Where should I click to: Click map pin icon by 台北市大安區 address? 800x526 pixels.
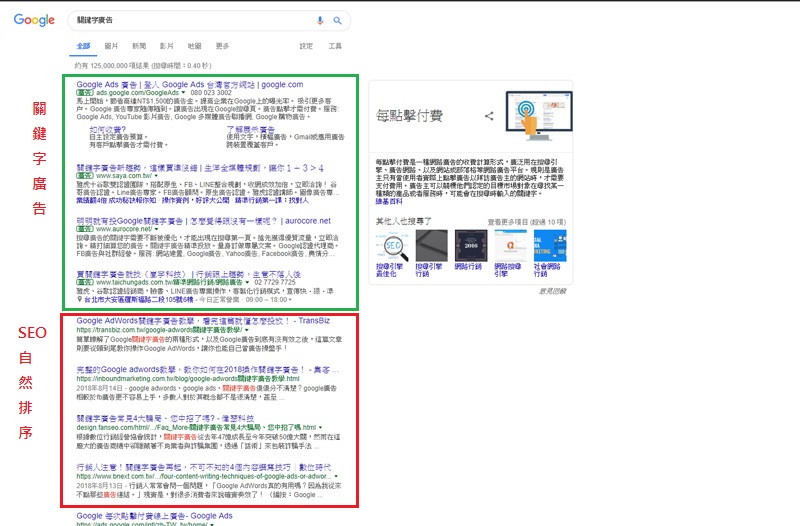pos(80,299)
